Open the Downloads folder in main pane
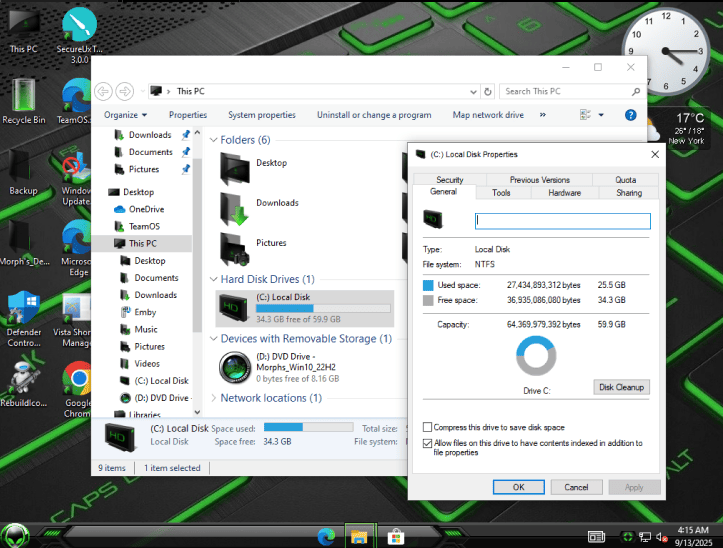Image resolution: width=723 pixels, height=548 pixels. pyautogui.click(x=237, y=203)
